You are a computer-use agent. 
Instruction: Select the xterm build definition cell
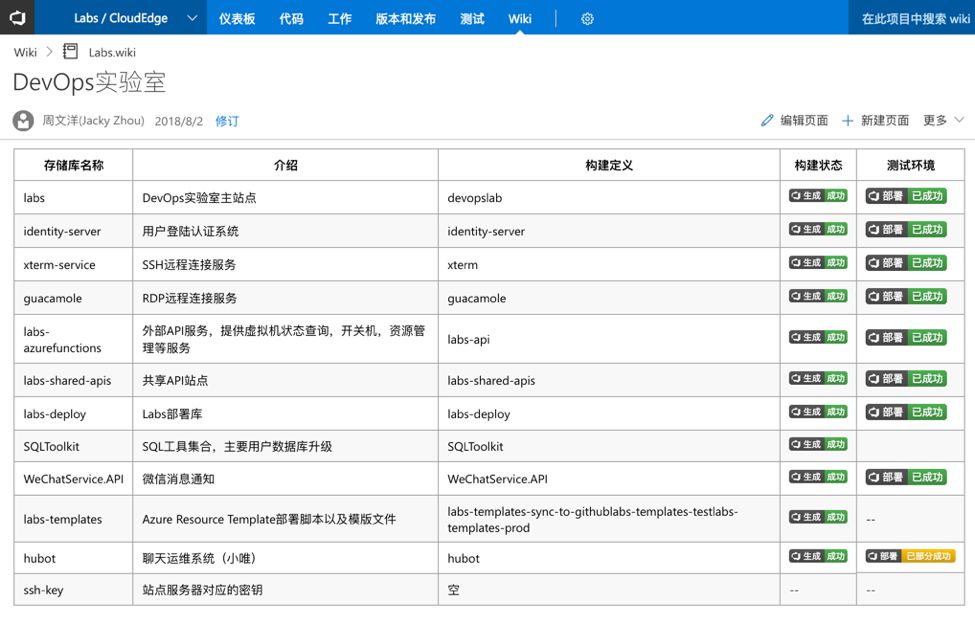(609, 264)
